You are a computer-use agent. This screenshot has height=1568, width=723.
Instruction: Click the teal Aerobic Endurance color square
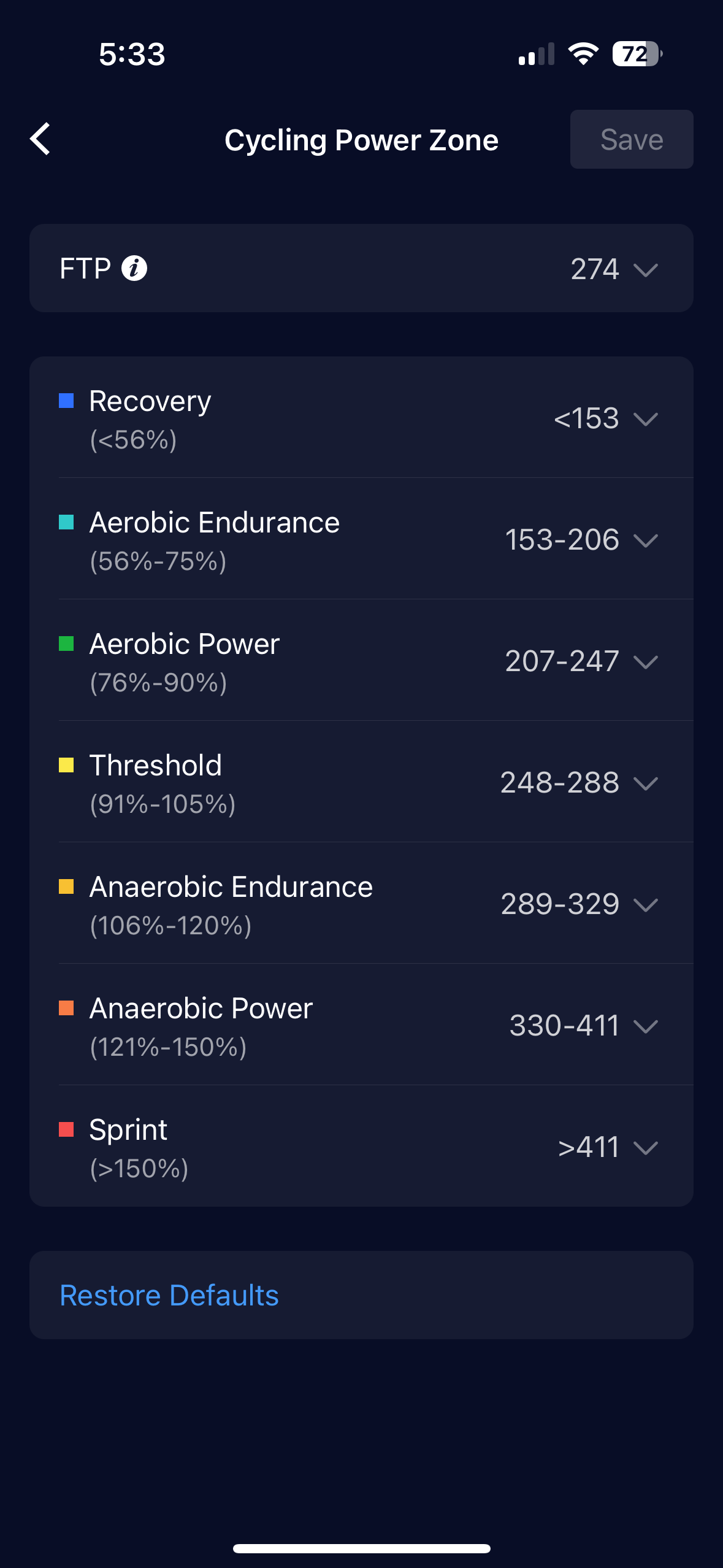pyautogui.click(x=66, y=523)
